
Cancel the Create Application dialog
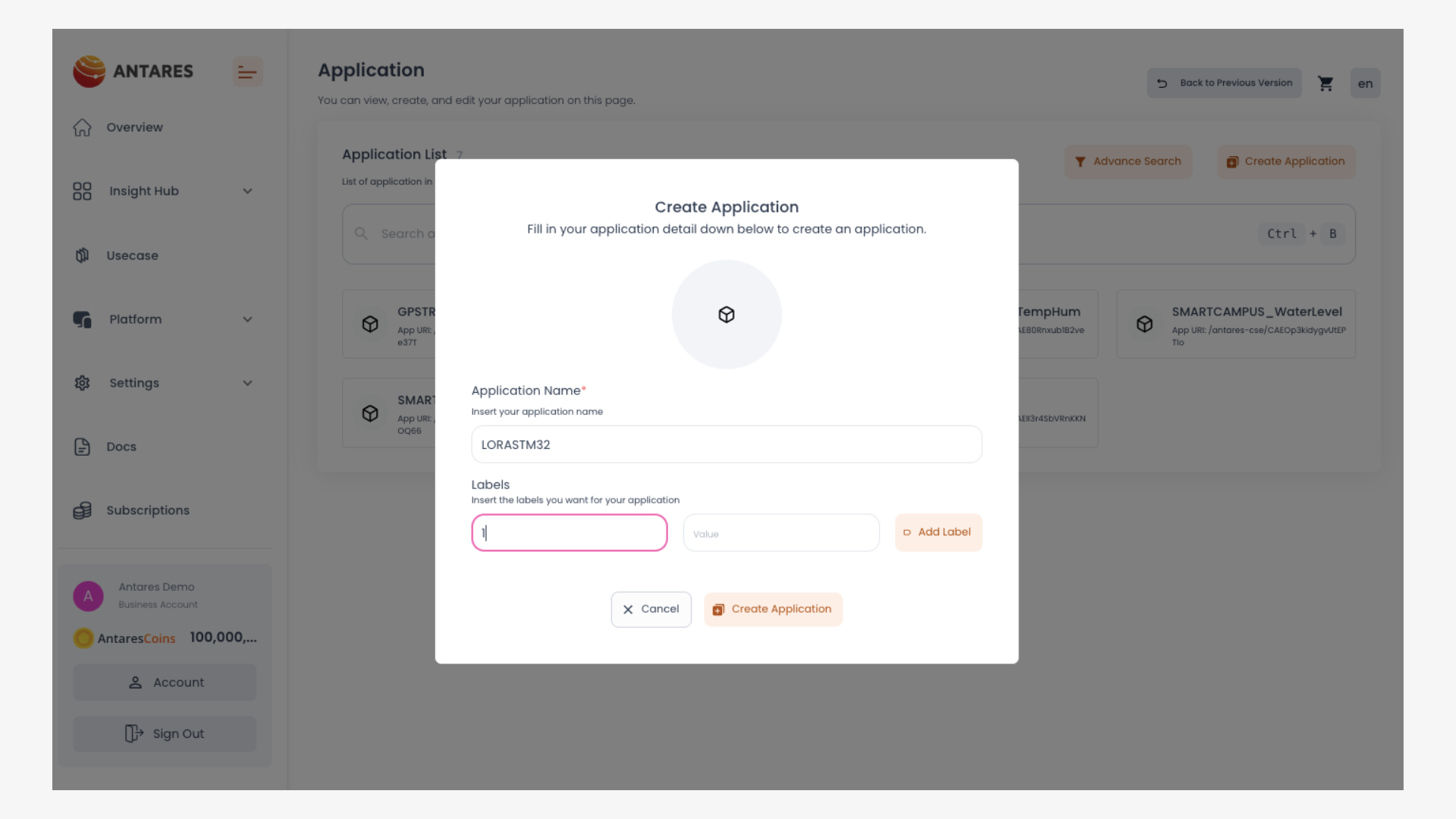(651, 609)
